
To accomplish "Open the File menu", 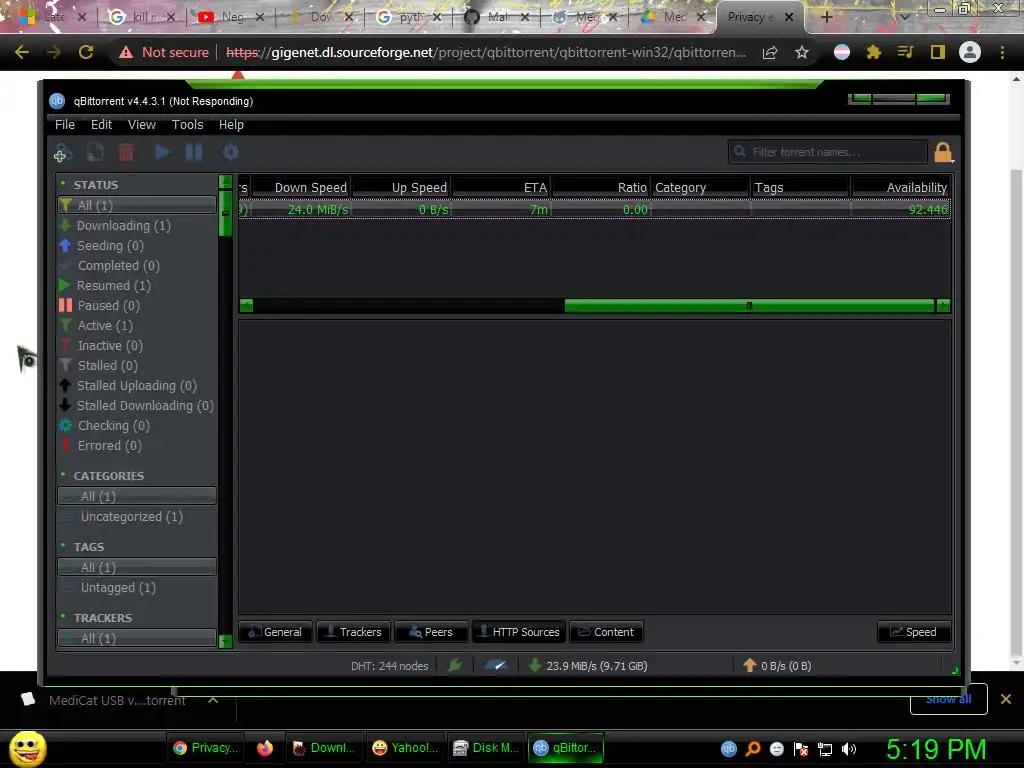I will point(65,125).
